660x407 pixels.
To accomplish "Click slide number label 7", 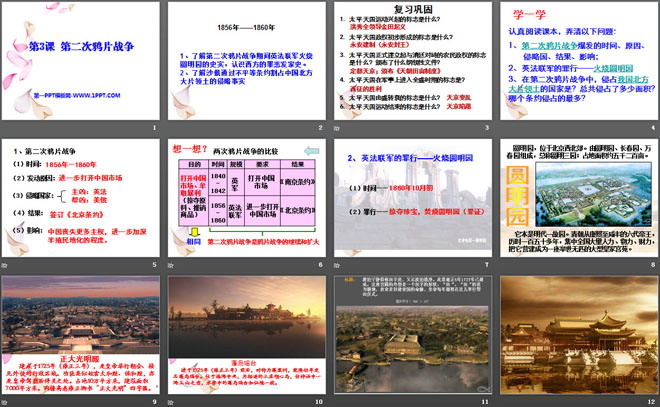I will point(487,265).
